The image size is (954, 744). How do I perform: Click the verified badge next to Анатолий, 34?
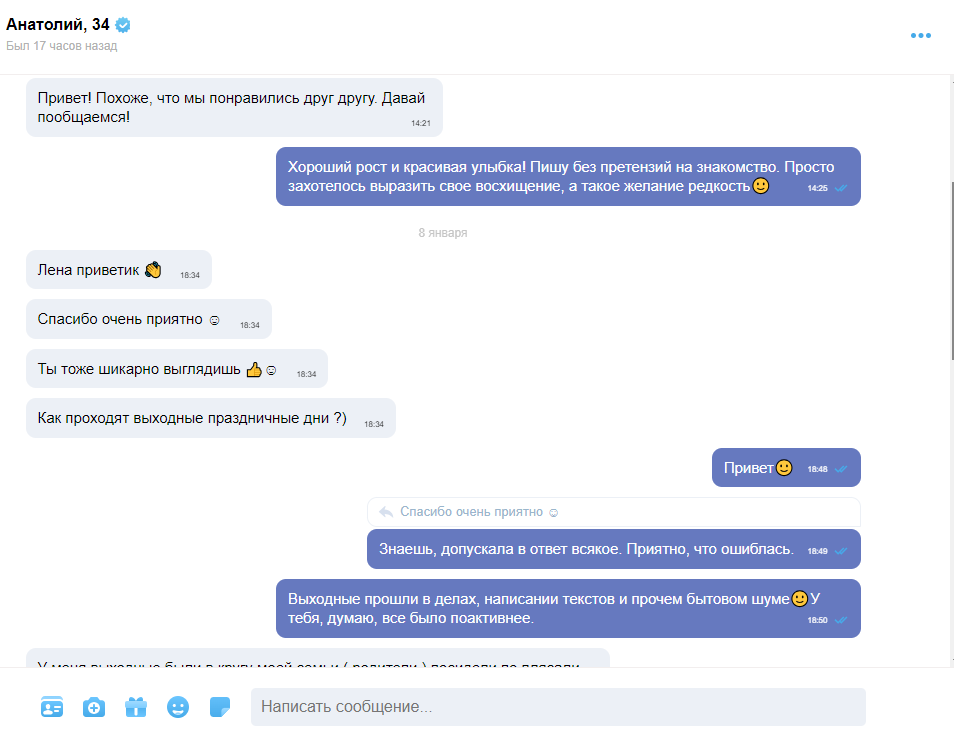point(123,25)
